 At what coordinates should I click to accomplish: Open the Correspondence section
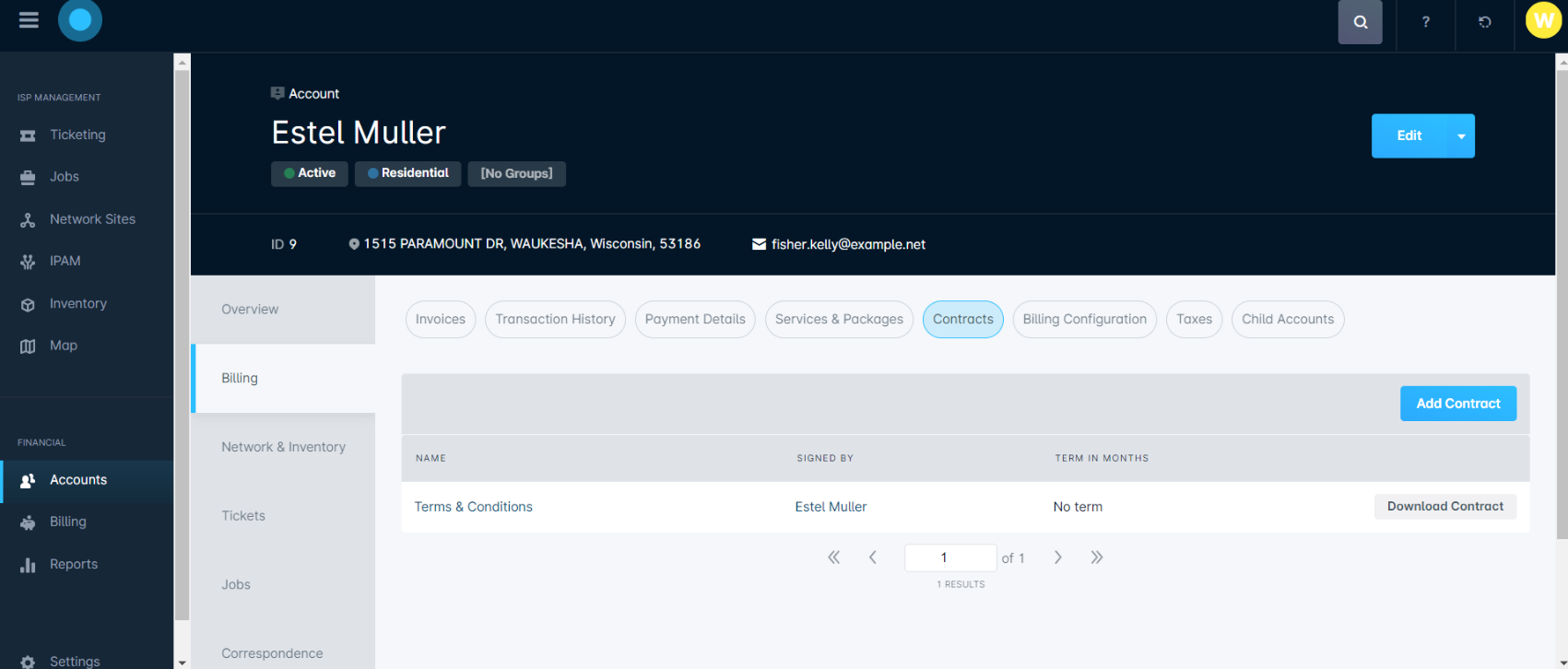tap(283, 653)
